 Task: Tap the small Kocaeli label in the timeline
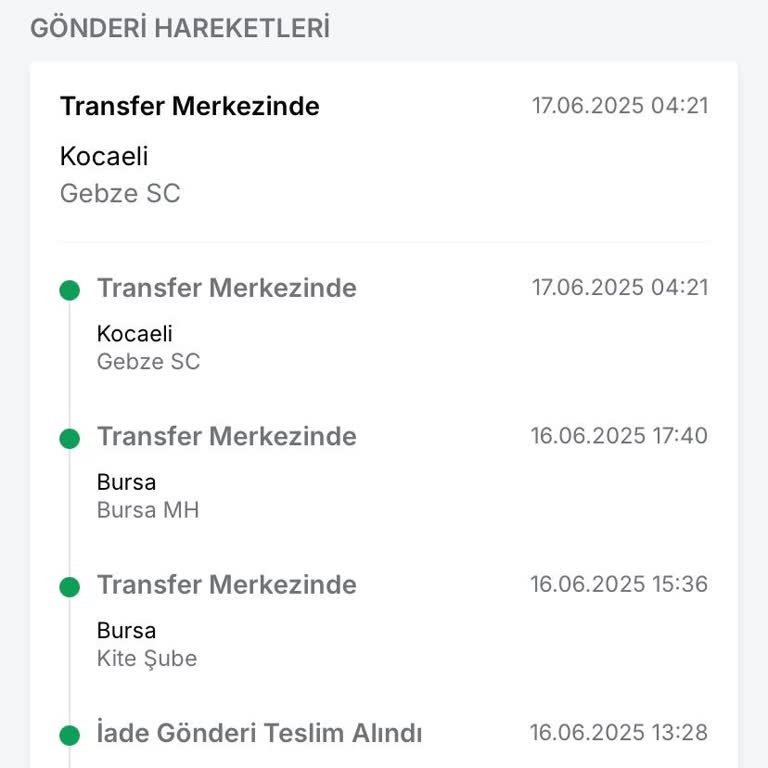(x=134, y=334)
